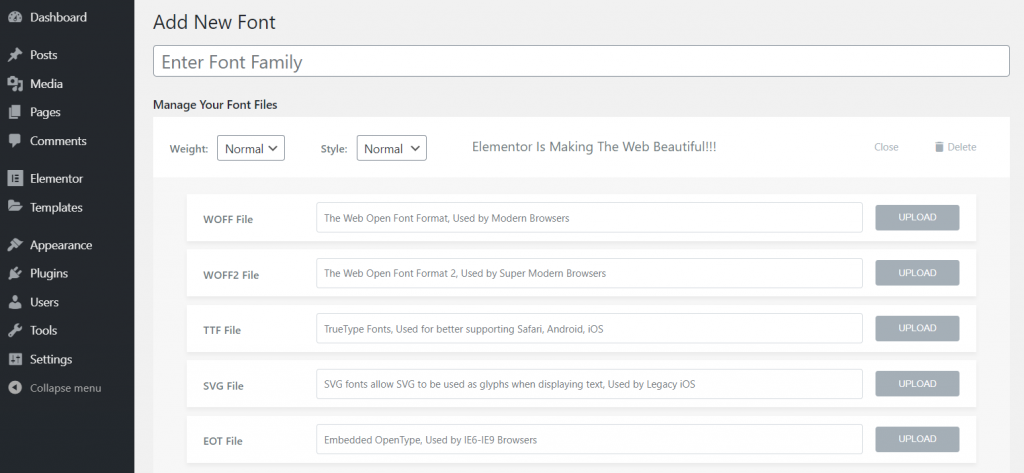1024x473 pixels.
Task: Go to the Settings menu
Action: pos(50,359)
